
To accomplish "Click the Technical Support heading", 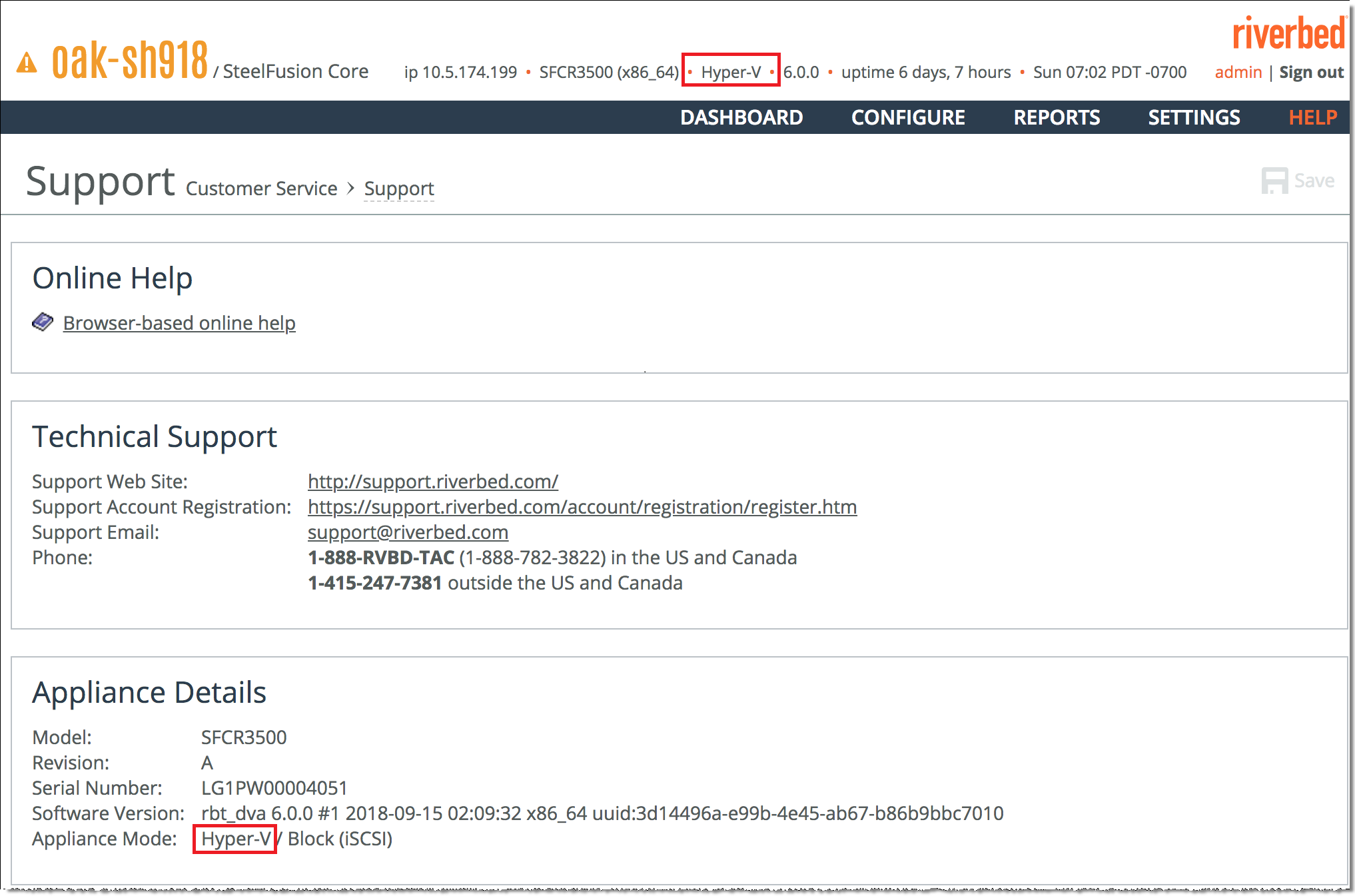I will coord(155,437).
